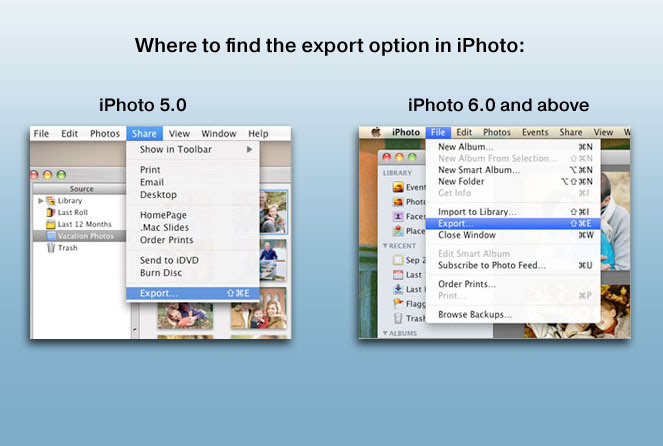
Task: Open File menu in iPhoto 5.0 menu bar
Action: [41, 134]
